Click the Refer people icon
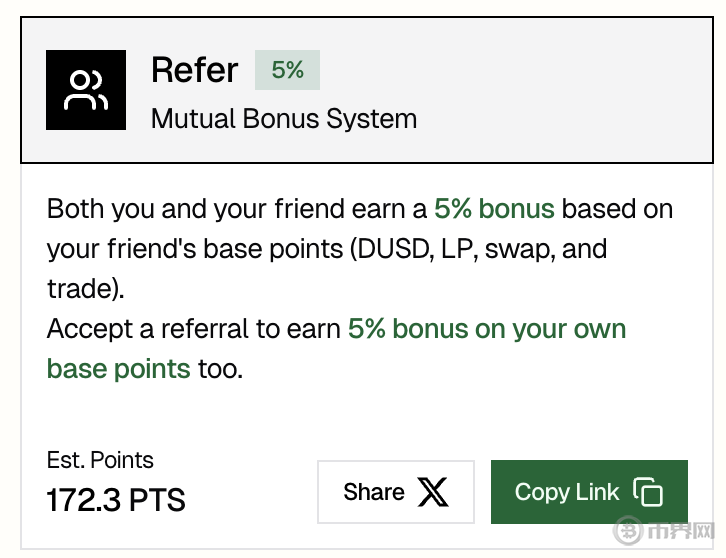 point(86,90)
